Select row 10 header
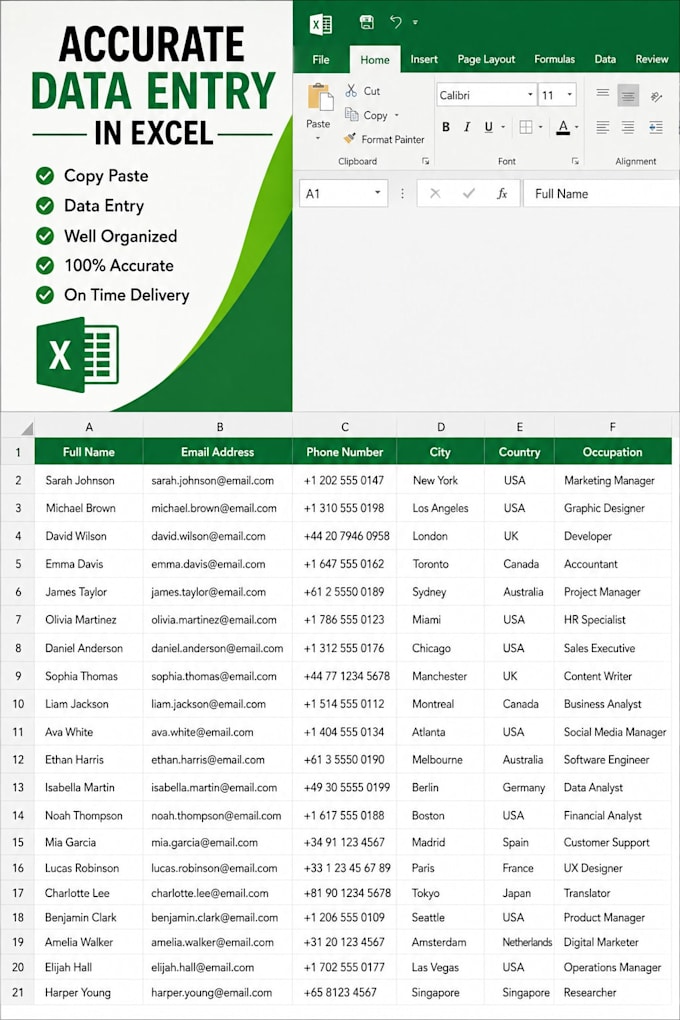Viewport: 680px width, 1020px height. [18, 704]
